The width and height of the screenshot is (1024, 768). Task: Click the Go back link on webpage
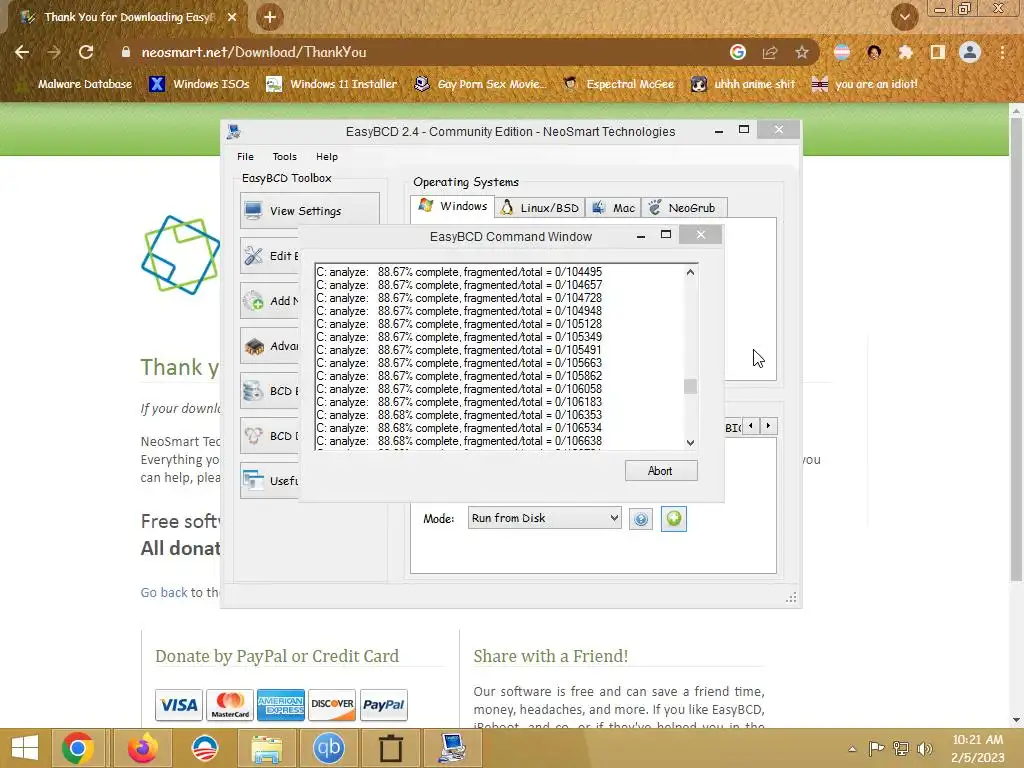(x=164, y=592)
